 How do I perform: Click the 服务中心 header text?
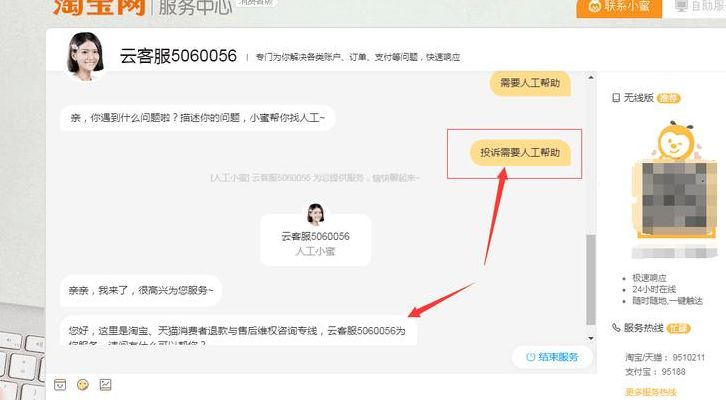[x=194, y=7]
